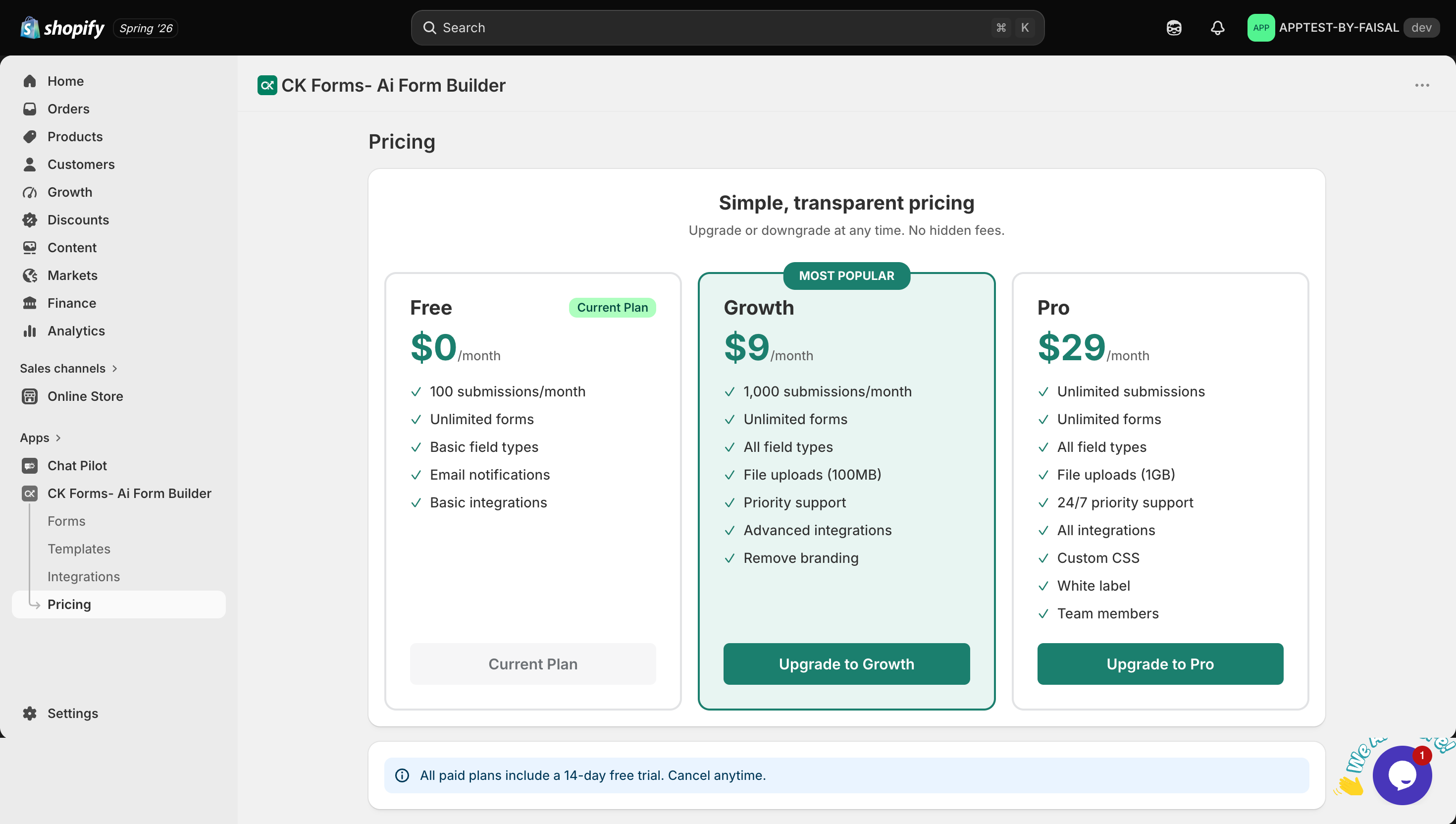
Task: Open Finance in sidebar
Action: click(119, 303)
